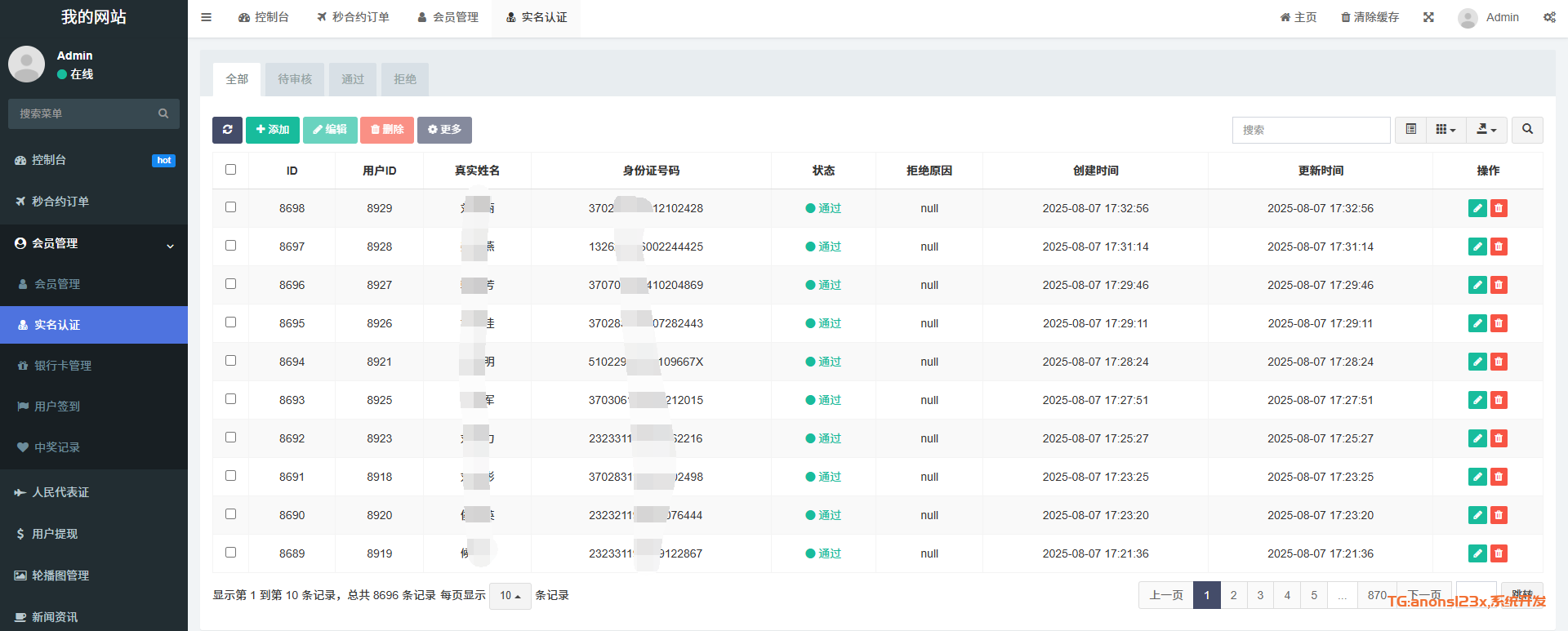Click the green edit icon for ID 8698
Image resolution: width=1568 pixels, height=631 pixels.
point(1477,208)
